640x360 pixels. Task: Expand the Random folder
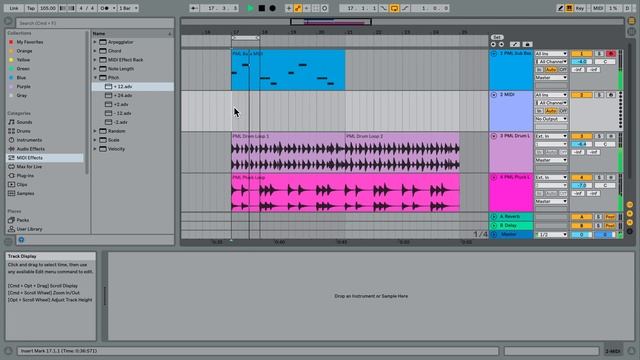(95, 131)
